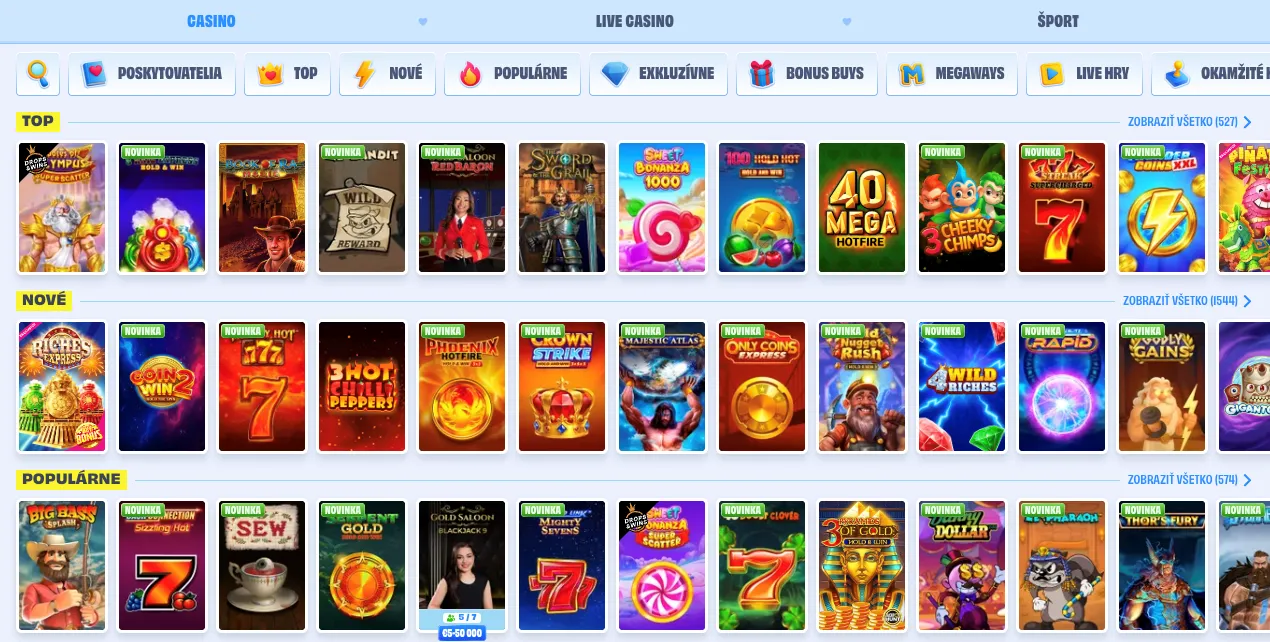This screenshot has height=642, width=1270.
Task: Show all 527 Top games
Action: (1189, 122)
